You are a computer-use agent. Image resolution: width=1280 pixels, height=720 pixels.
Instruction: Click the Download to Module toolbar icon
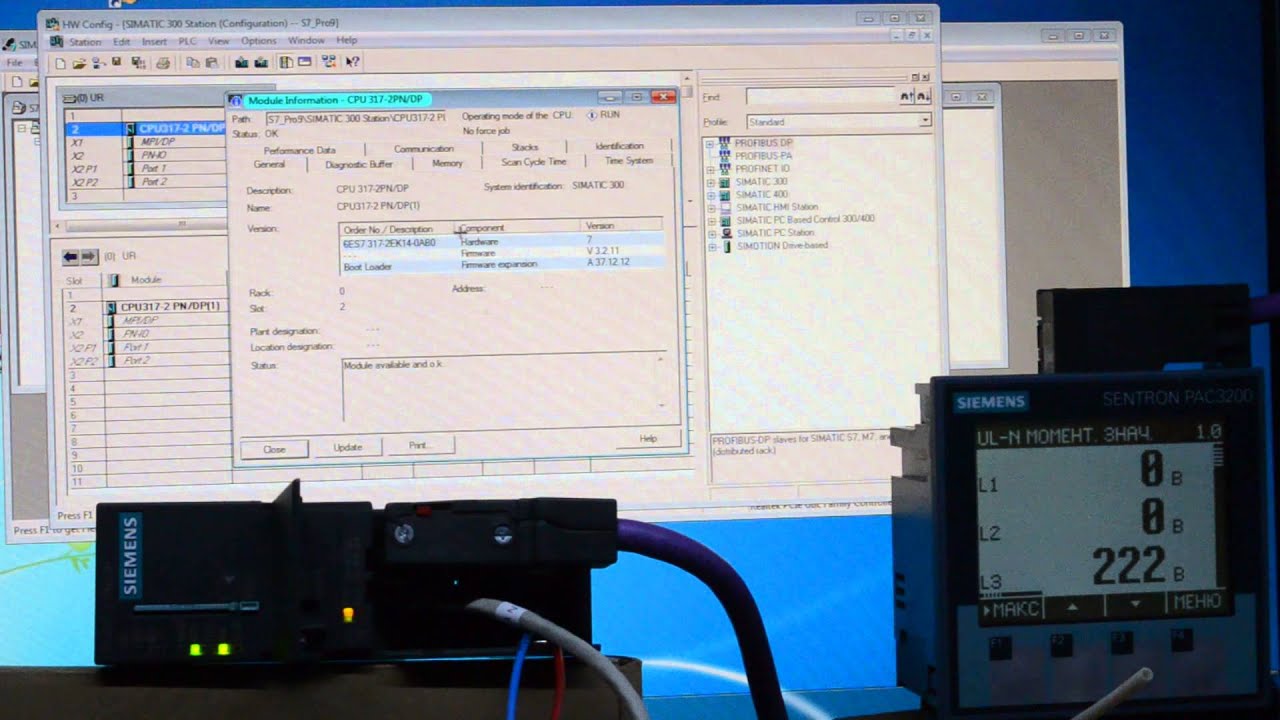point(241,62)
